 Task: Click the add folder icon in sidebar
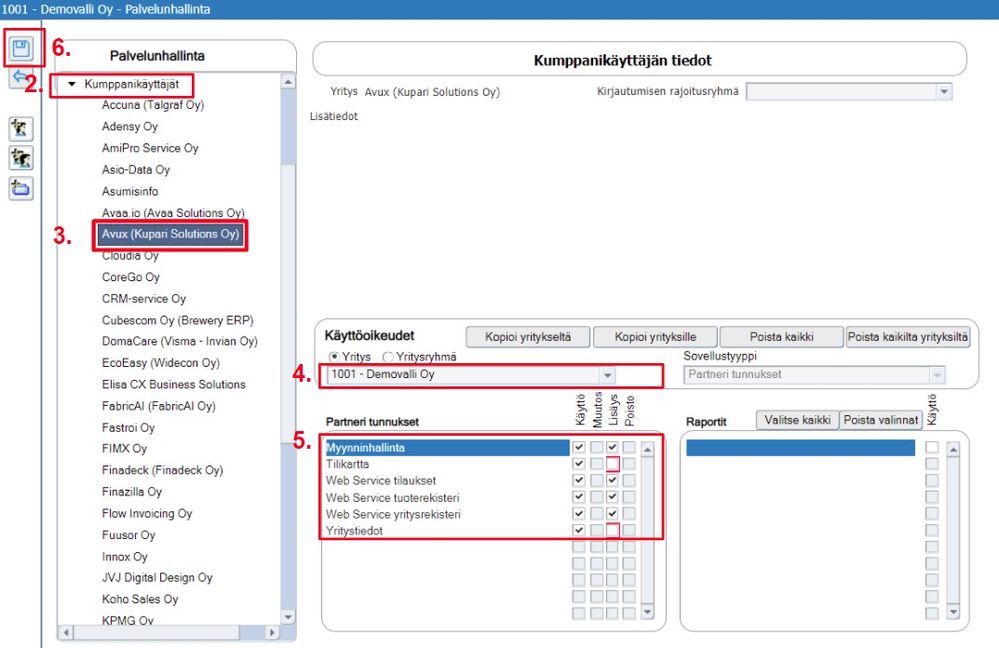coord(21,188)
